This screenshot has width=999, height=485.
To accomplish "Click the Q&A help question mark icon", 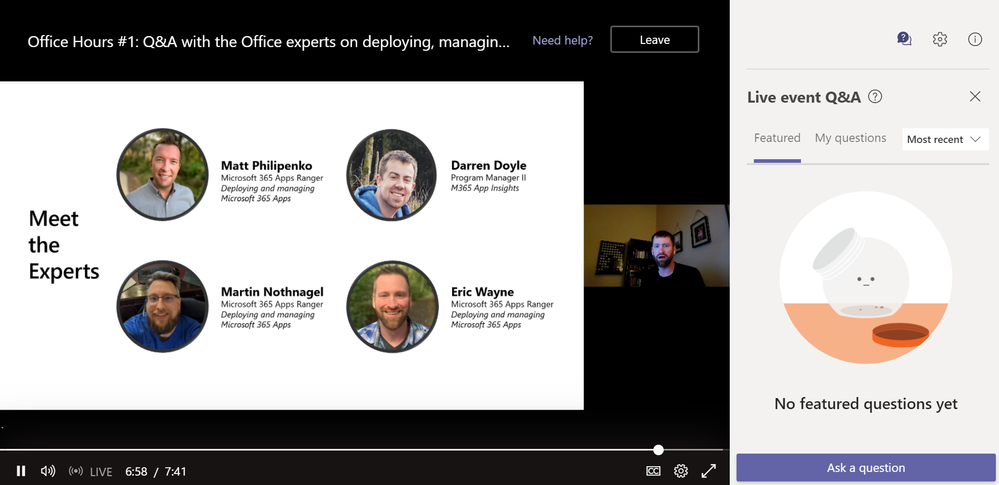I will (875, 97).
